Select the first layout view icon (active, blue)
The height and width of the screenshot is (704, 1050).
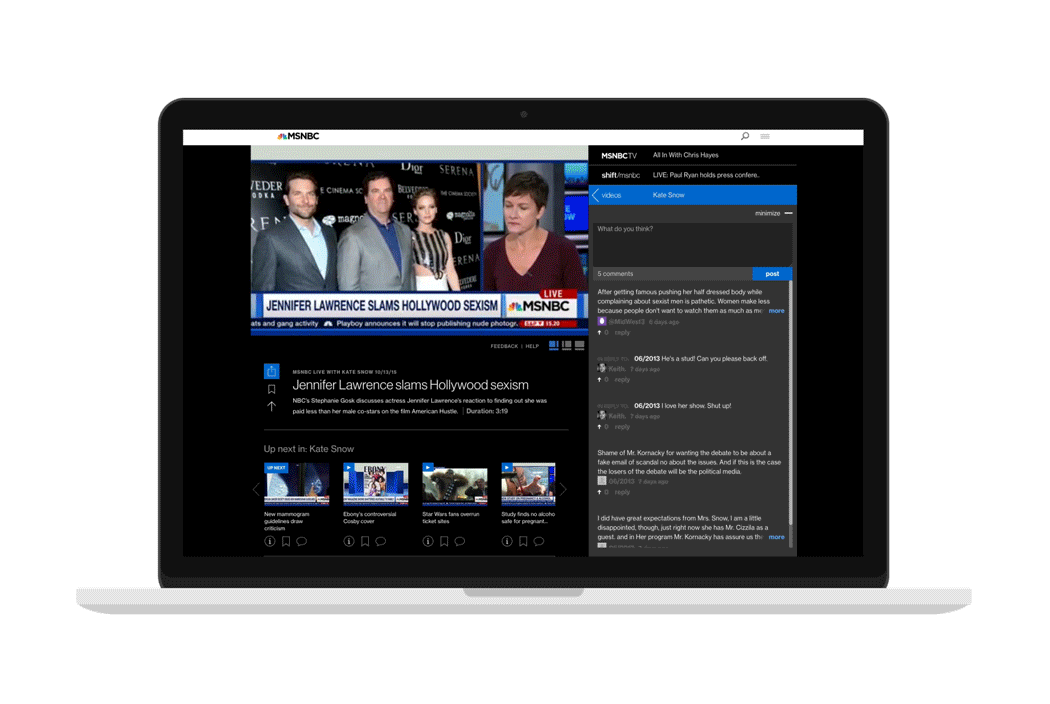554,346
